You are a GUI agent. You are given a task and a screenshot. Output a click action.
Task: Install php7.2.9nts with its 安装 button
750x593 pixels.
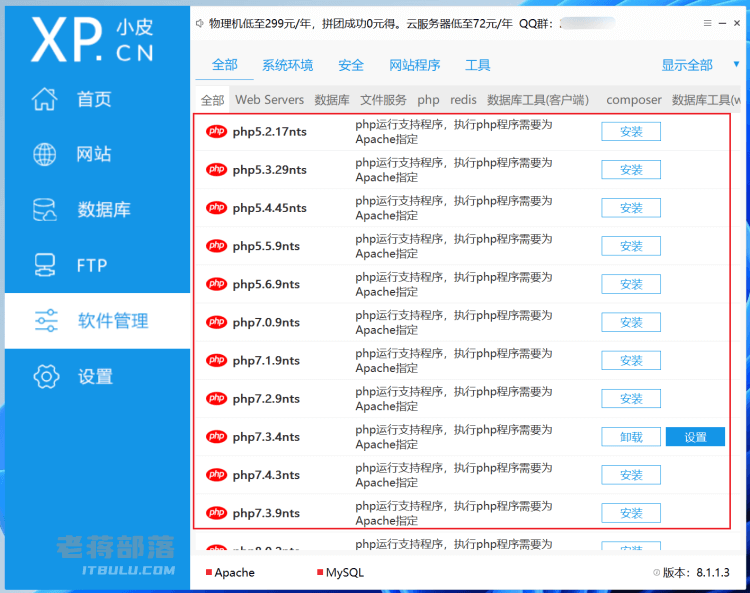[631, 398]
